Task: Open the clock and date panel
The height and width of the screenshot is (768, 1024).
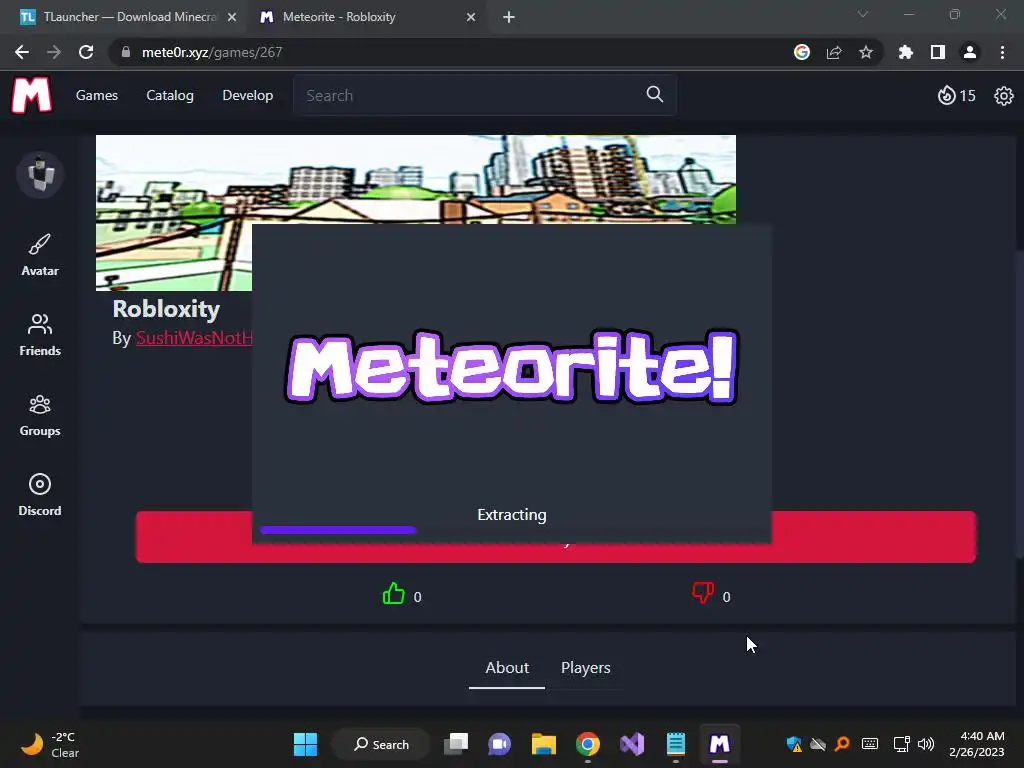Action: tap(976, 744)
